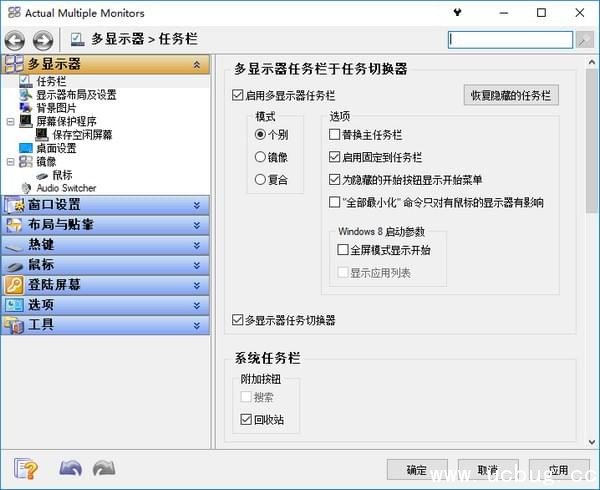Click the vertical scrollbar thumb

coord(592,140)
